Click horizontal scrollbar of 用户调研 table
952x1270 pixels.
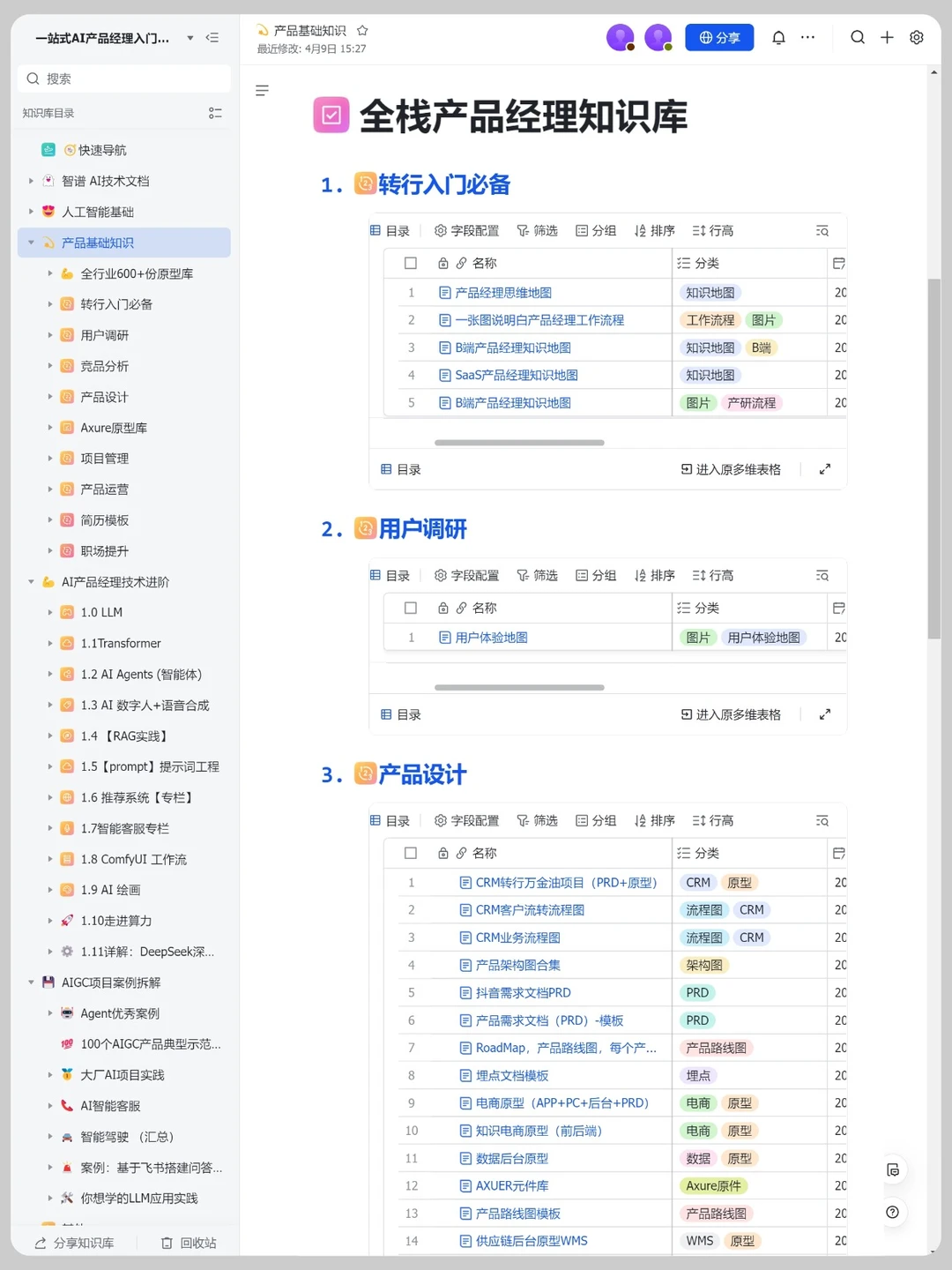click(x=519, y=687)
